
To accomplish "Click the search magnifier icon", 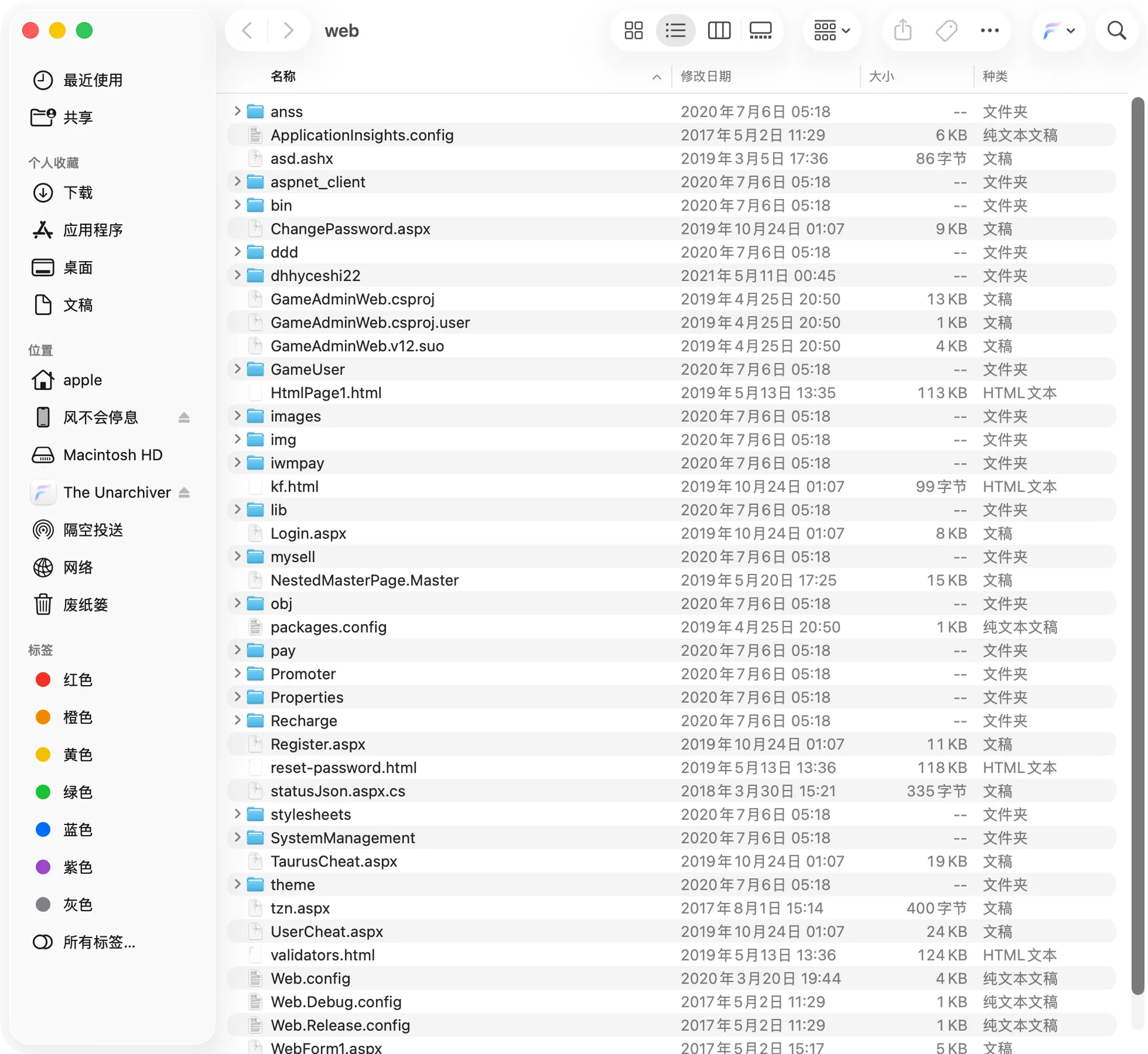I will 1116,30.
